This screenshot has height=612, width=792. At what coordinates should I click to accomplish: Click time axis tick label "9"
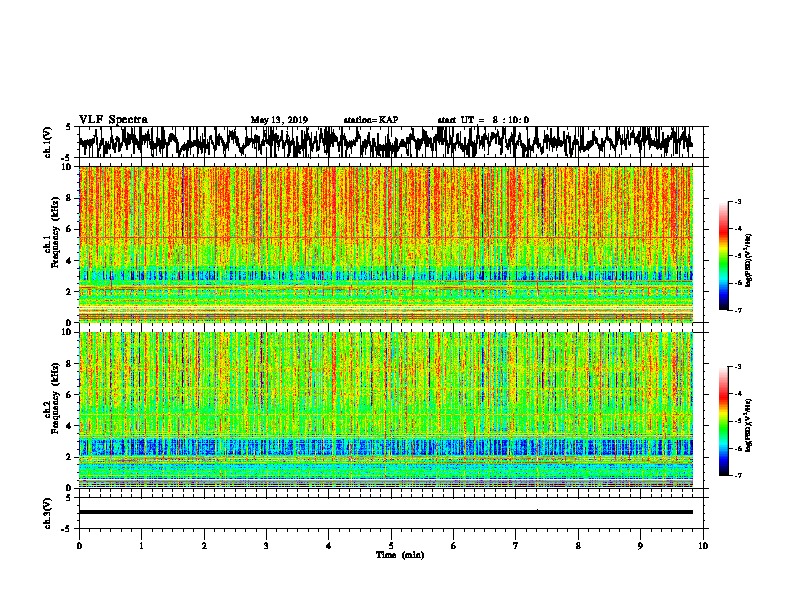[x=640, y=546]
